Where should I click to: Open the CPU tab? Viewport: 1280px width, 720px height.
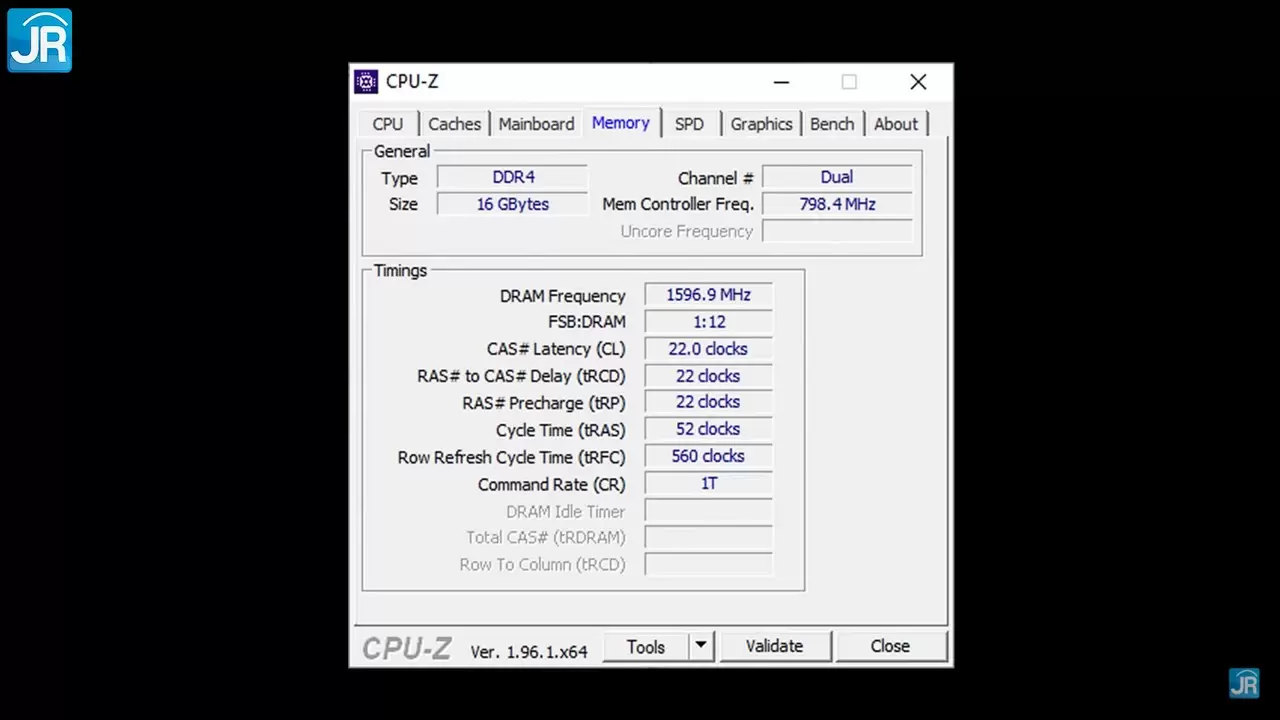pos(388,124)
